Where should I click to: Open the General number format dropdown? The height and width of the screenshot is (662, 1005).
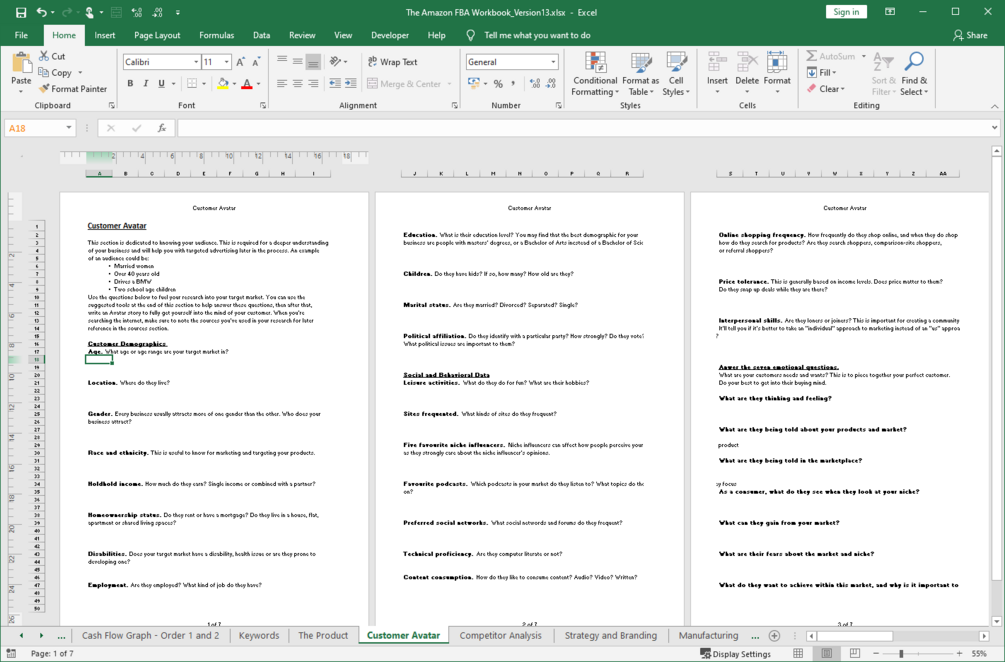click(x=553, y=62)
